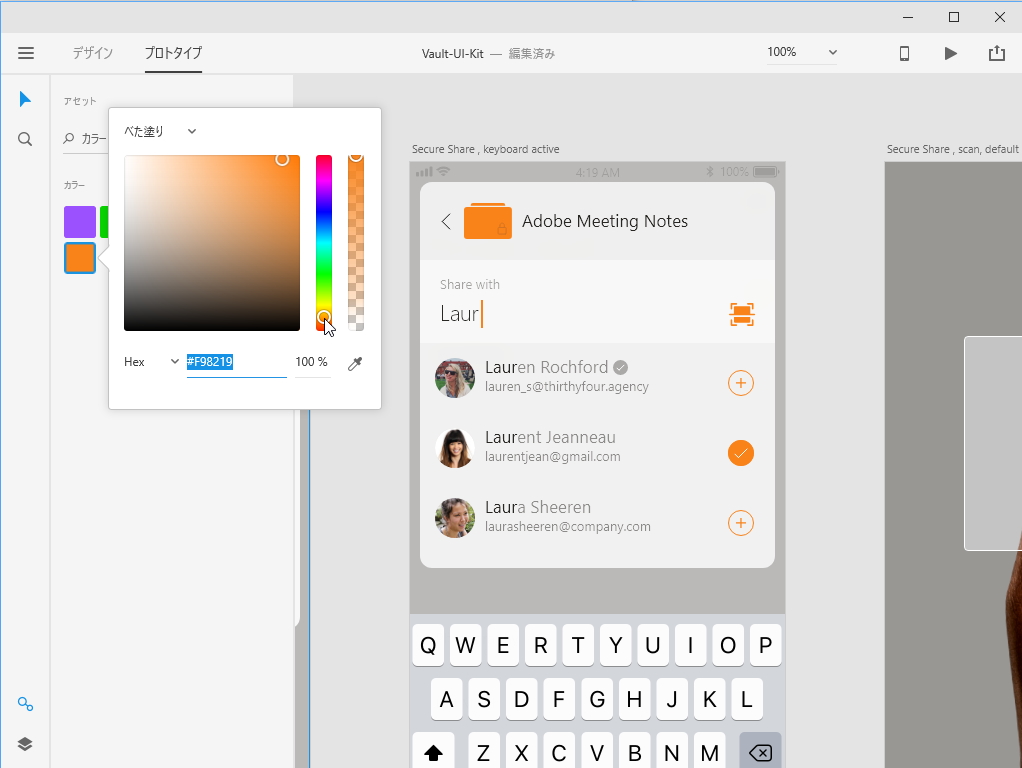The height and width of the screenshot is (768, 1022).
Task: Select the arrow selection tool
Action: pos(25,99)
